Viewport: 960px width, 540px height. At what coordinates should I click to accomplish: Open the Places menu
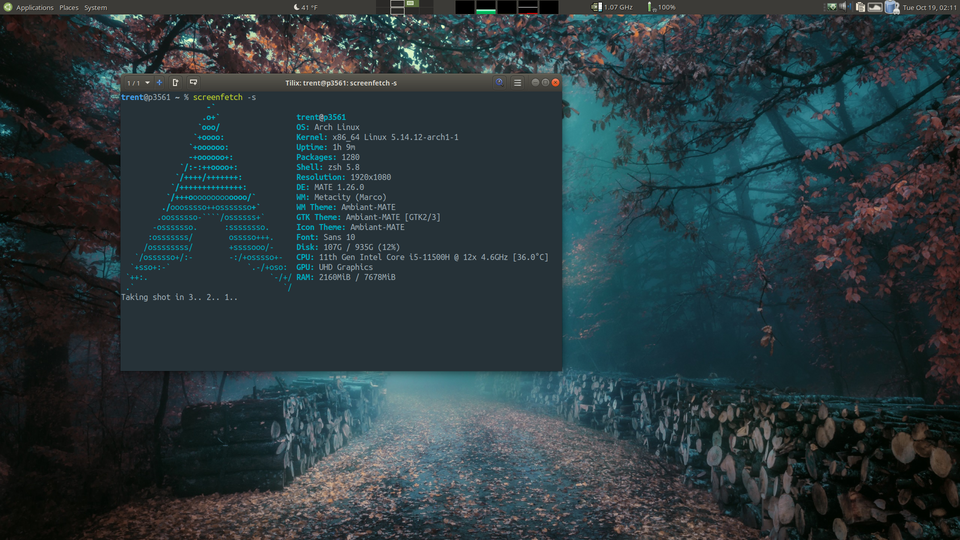tap(69, 7)
